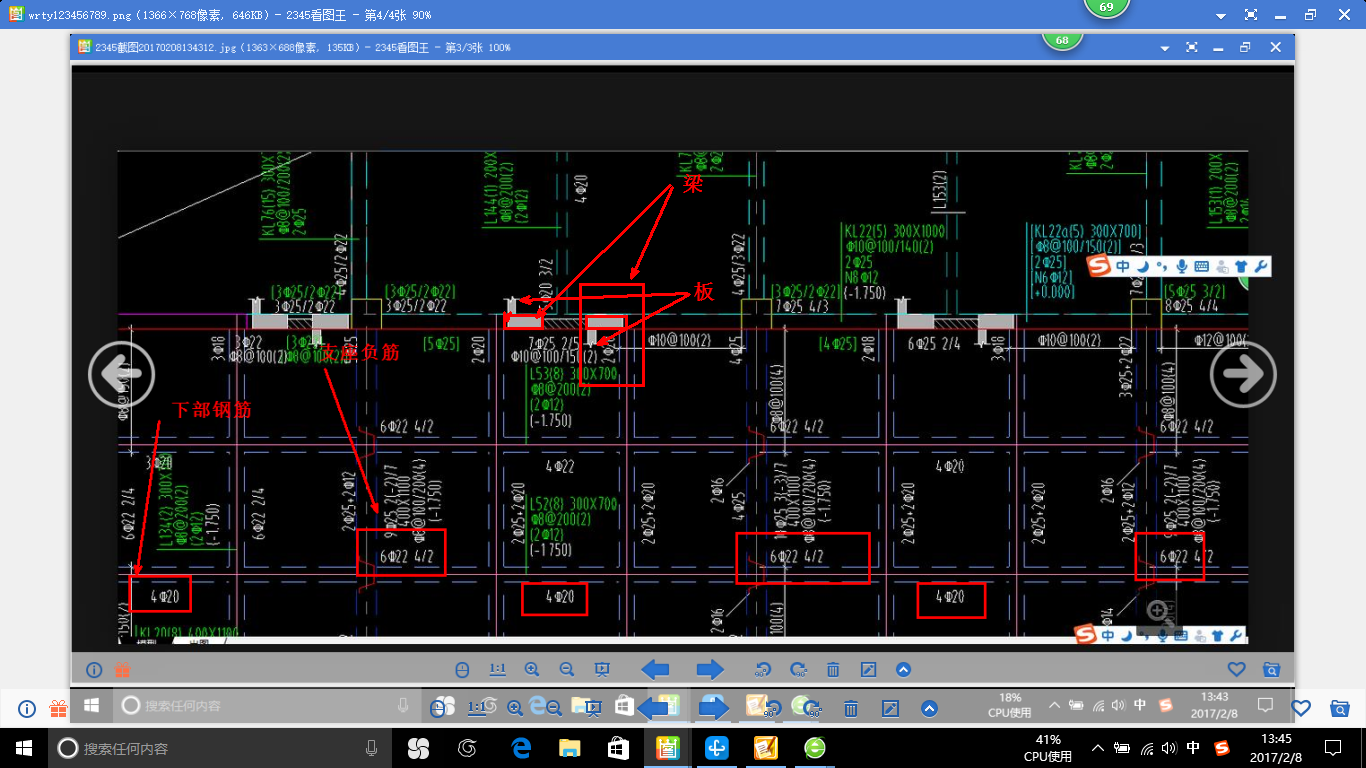This screenshot has height=768, width=1366.
Task: Toggle moon half-width mode on Sogou bar beside KL22a label
Action: coord(1143,266)
